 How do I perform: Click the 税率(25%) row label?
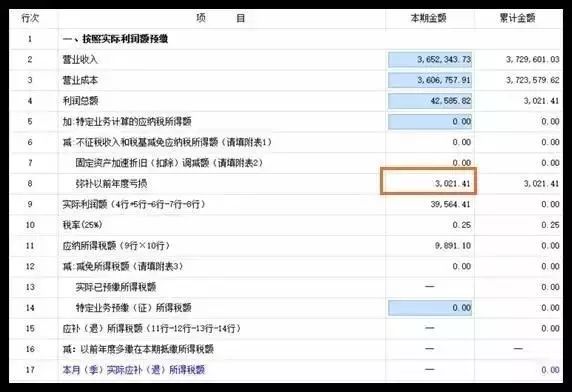pos(82,225)
